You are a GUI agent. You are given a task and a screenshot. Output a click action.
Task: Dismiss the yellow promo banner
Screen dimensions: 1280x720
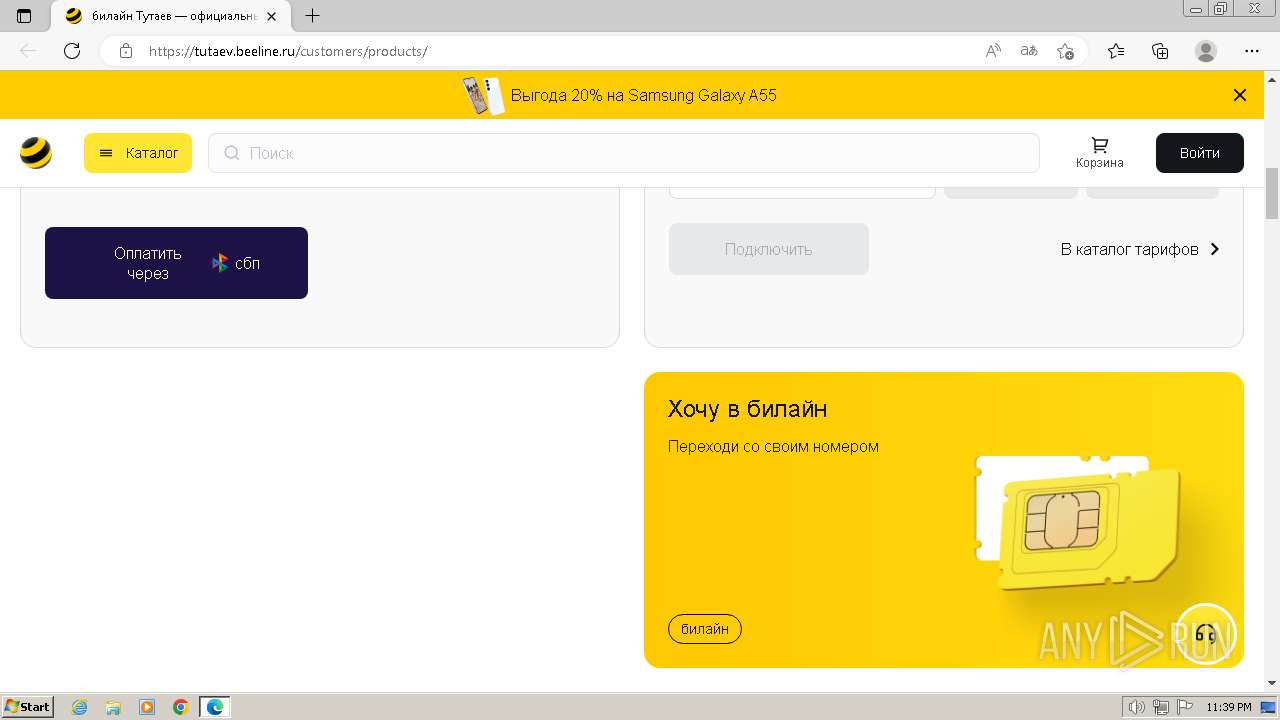click(x=1240, y=96)
